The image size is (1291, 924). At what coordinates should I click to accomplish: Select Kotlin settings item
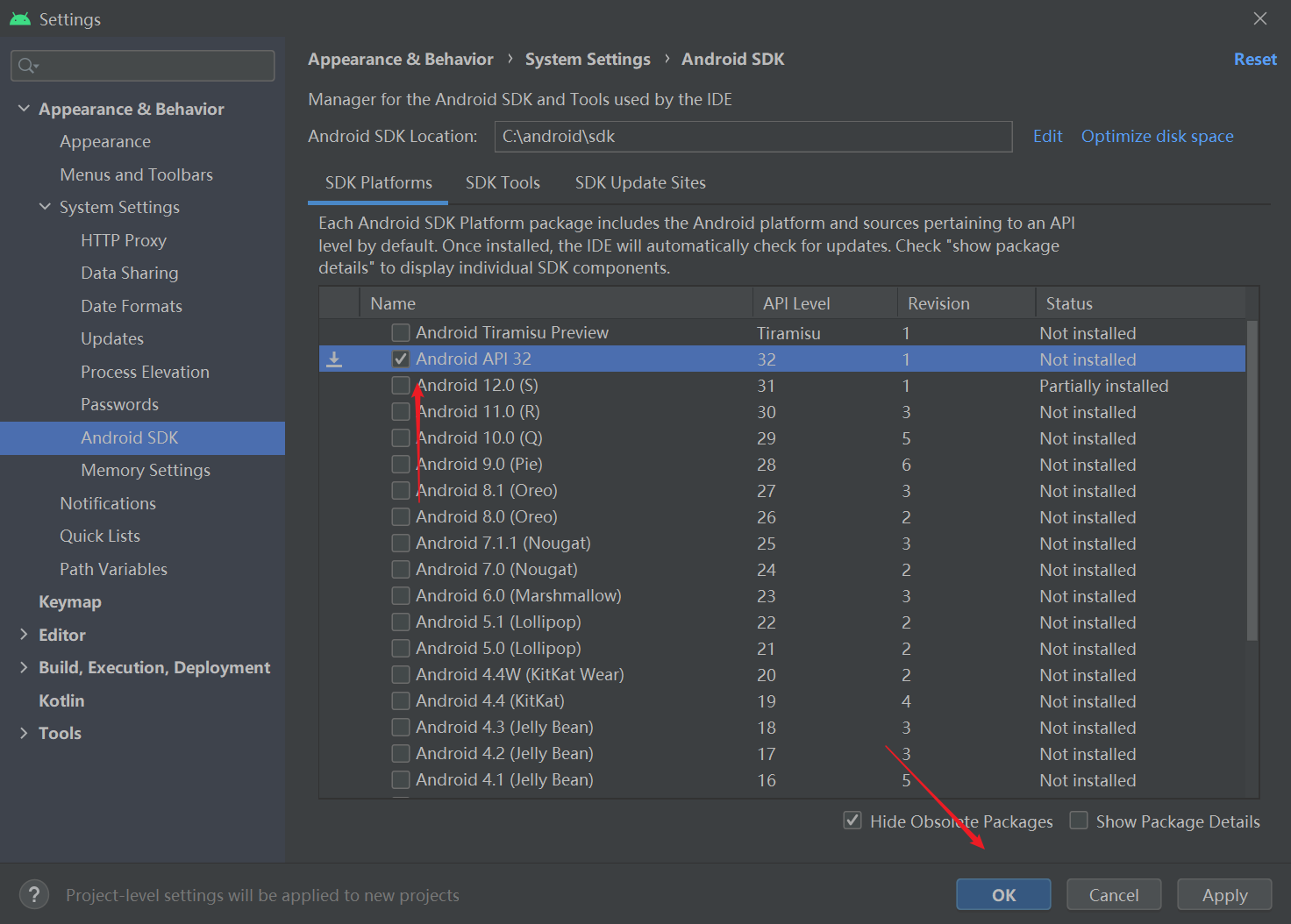click(x=61, y=700)
